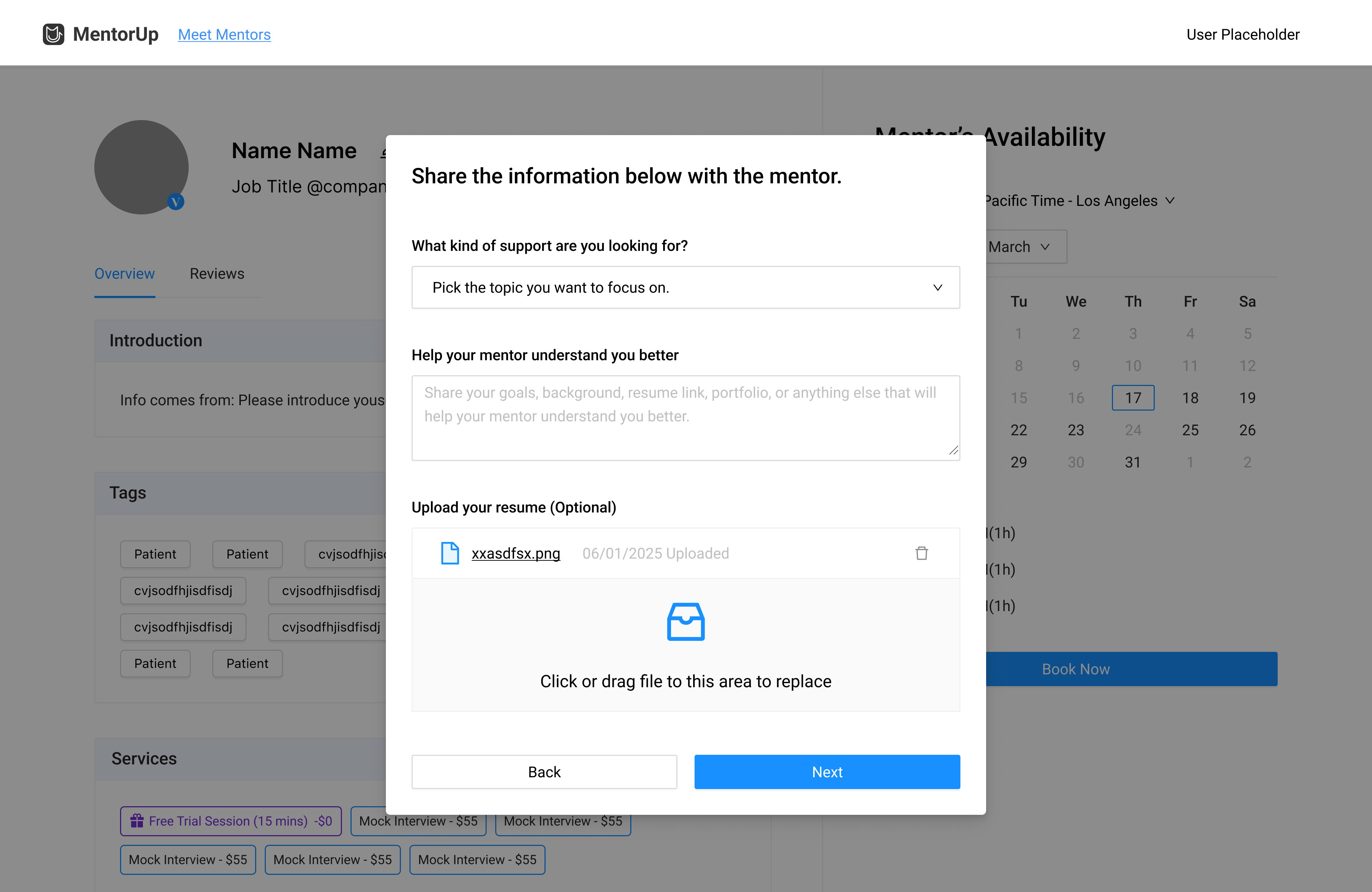The height and width of the screenshot is (892, 1372).
Task: Click the MentorUp cat logo icon
Action: coord(54,34)
